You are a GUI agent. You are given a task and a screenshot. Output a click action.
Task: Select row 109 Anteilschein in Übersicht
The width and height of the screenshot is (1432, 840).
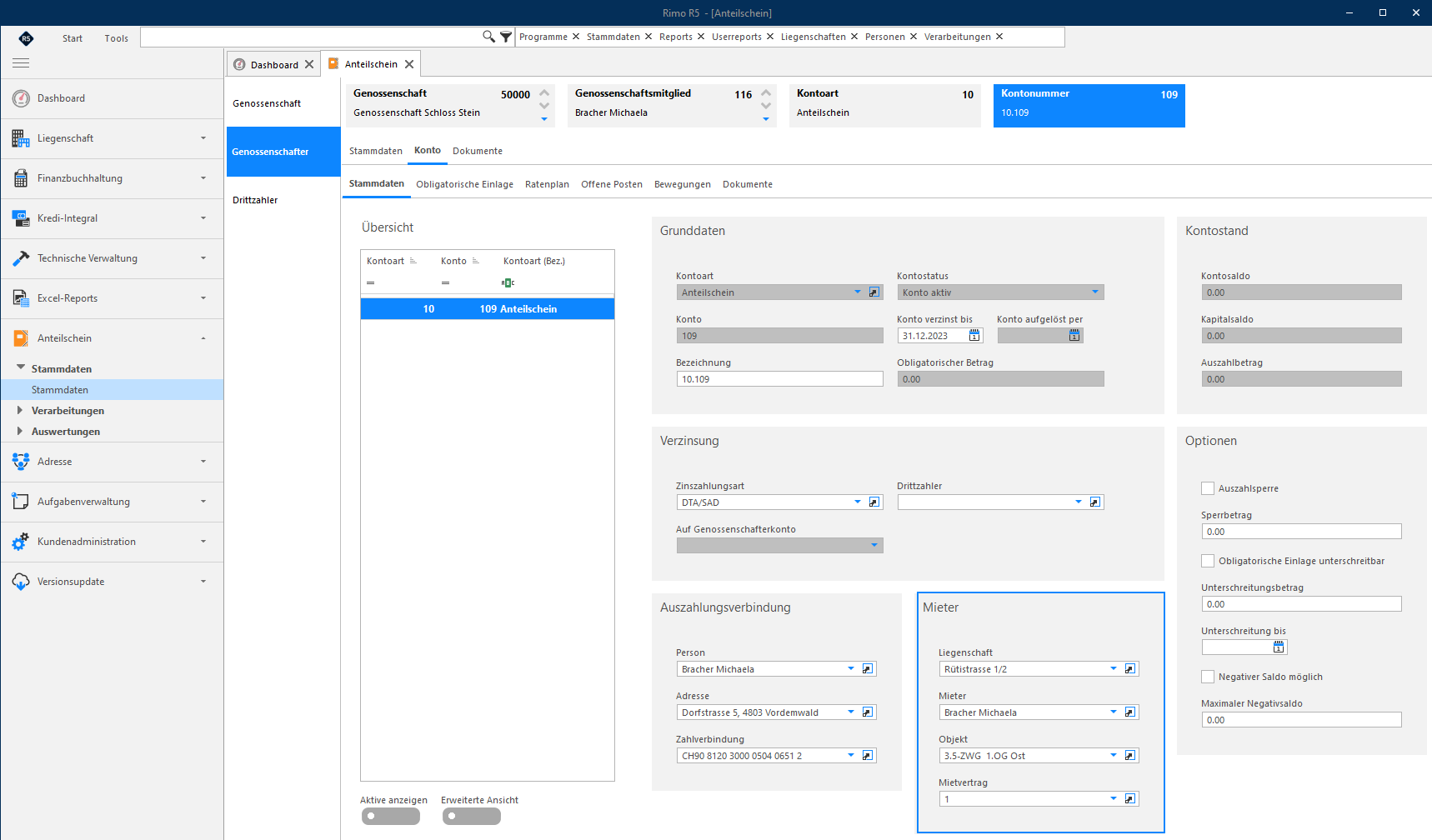pyautogui.click(x=488, y=309)
